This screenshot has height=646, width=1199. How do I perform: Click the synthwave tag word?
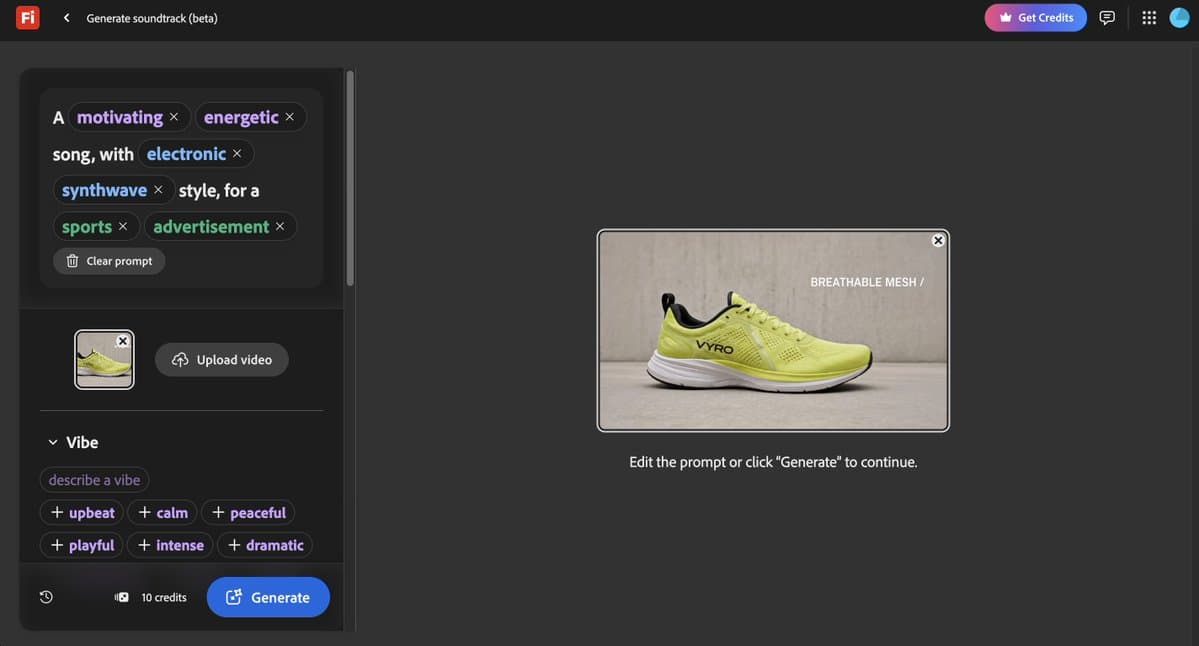pos(104,190)
